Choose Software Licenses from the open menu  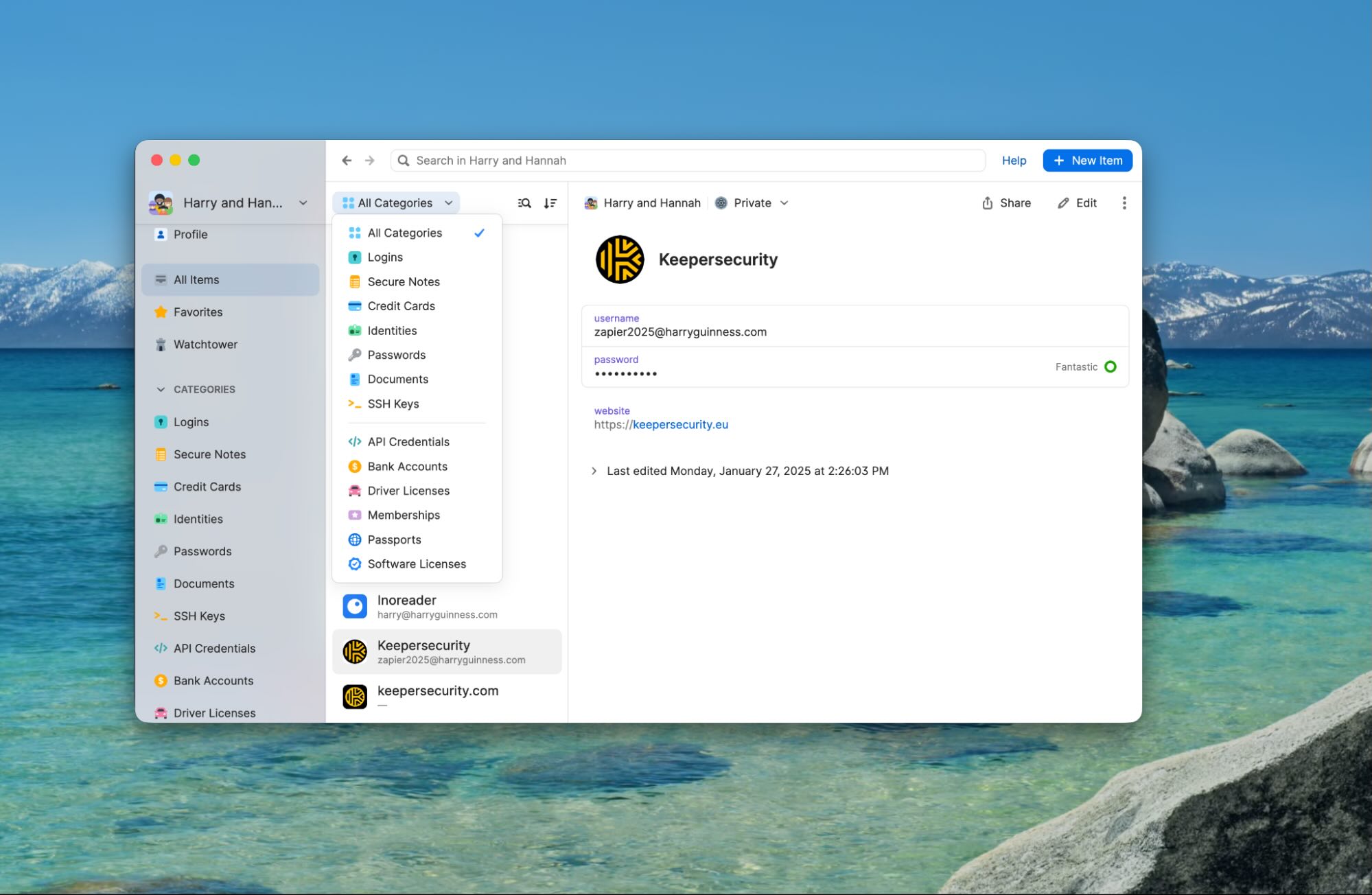[x=416, y=563]
